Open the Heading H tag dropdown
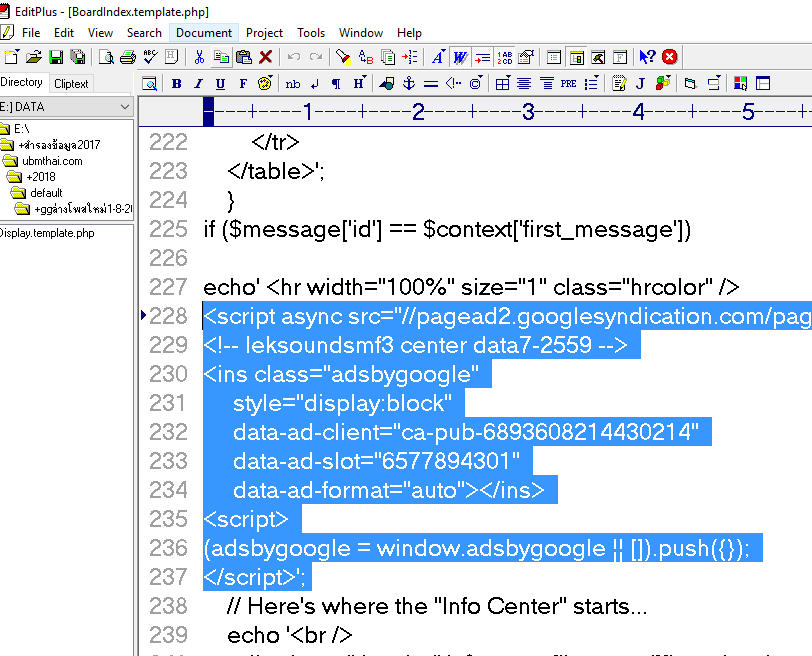The height and width of the screenshot is (656, 812). click(x=359, y=83)
